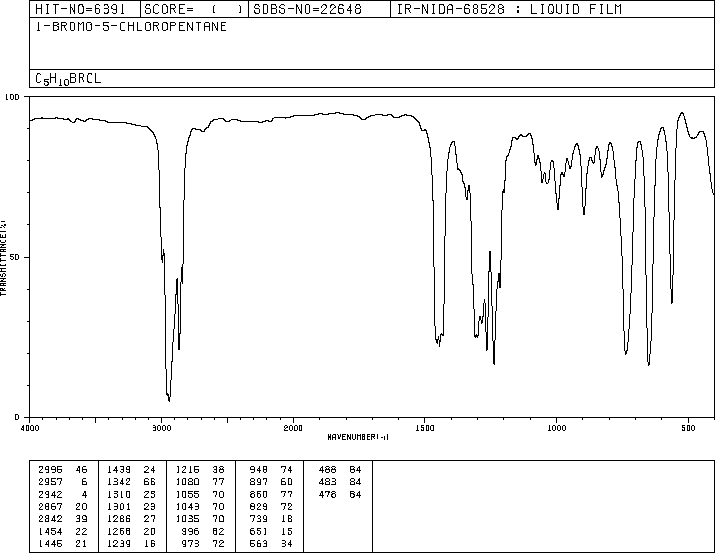Viewport: 715px width, 553px height.
Task: Select peak value 1301 in the table
Action: pos(119,506)
